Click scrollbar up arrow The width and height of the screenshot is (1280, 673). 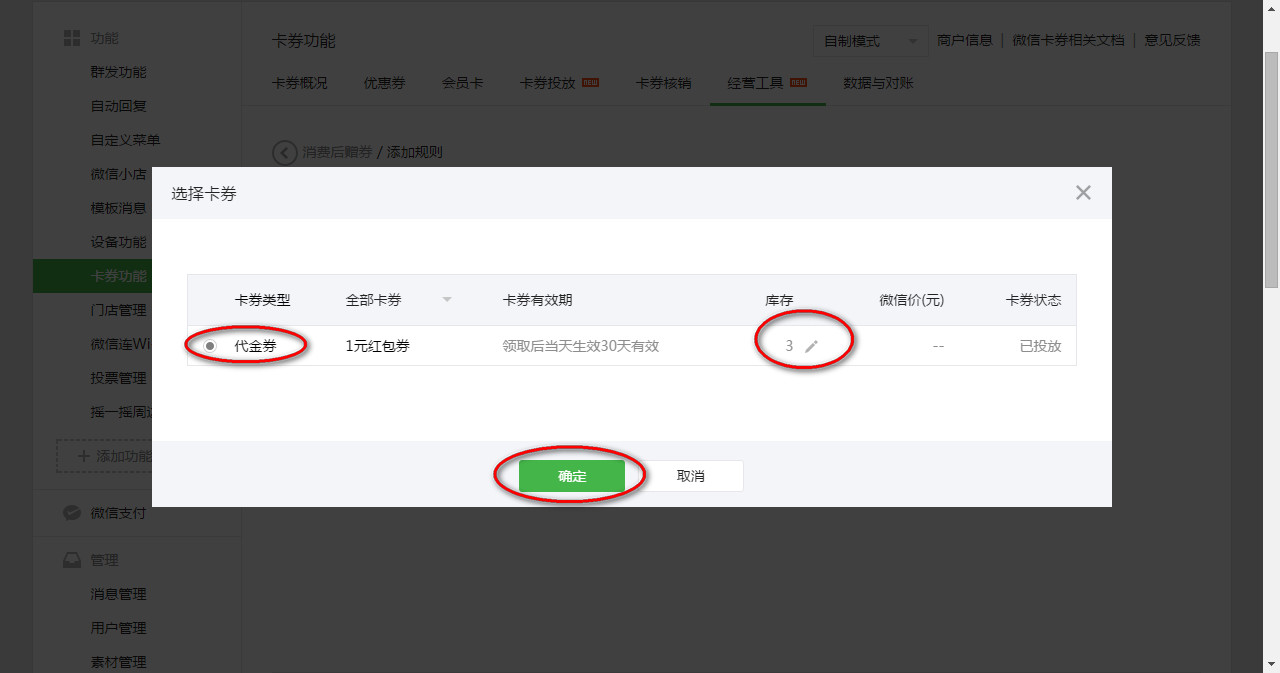point(1270,9)
